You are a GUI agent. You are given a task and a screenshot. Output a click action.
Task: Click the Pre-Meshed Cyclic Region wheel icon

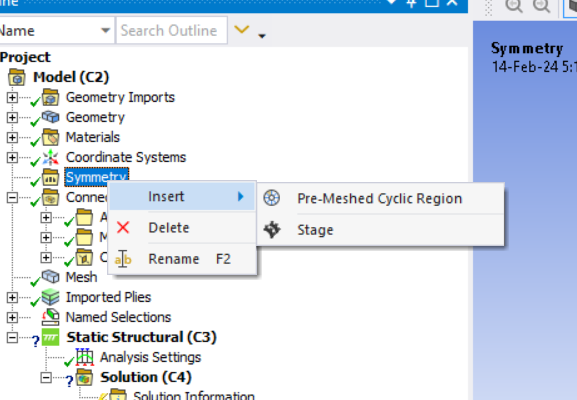point(272,198)
